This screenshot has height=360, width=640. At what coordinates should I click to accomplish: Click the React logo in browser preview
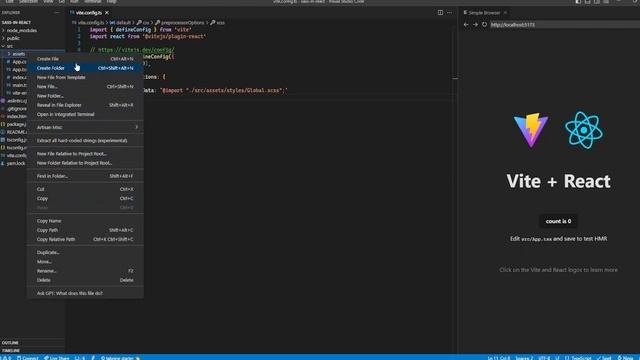click(584, 130)
